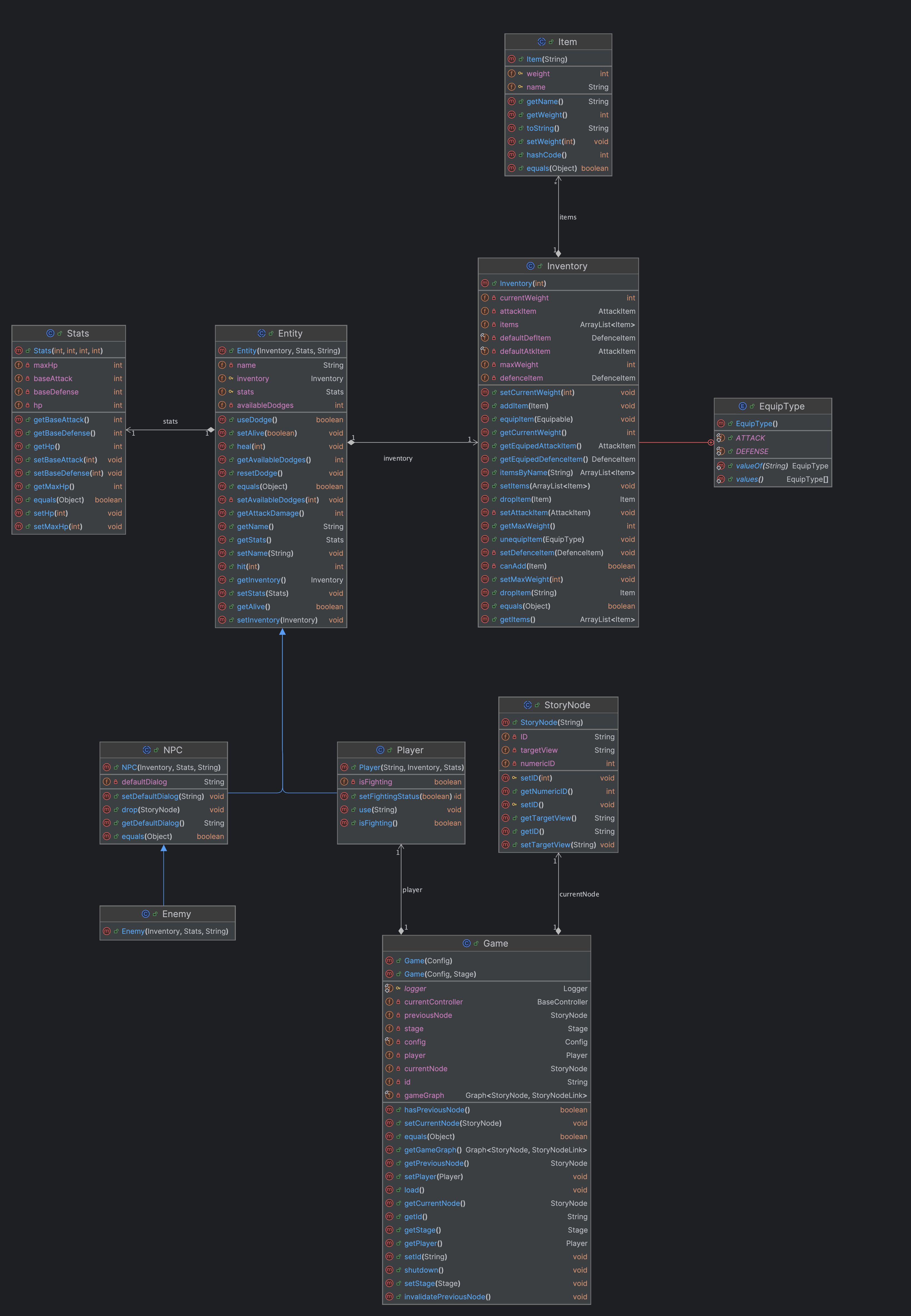
Task: Click method icon next to shutdown() in Game
Action: [389, 1270]
